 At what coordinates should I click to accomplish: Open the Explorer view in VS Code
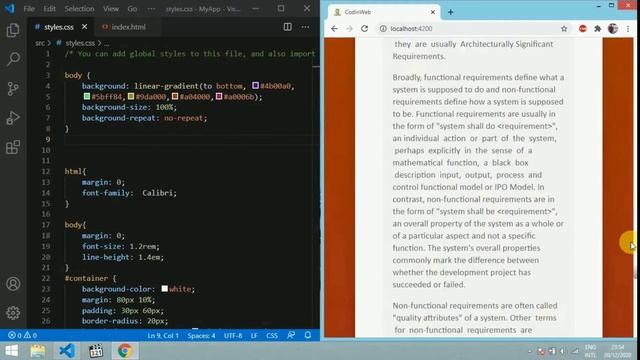pyautogui.click(x=13, y=30)
